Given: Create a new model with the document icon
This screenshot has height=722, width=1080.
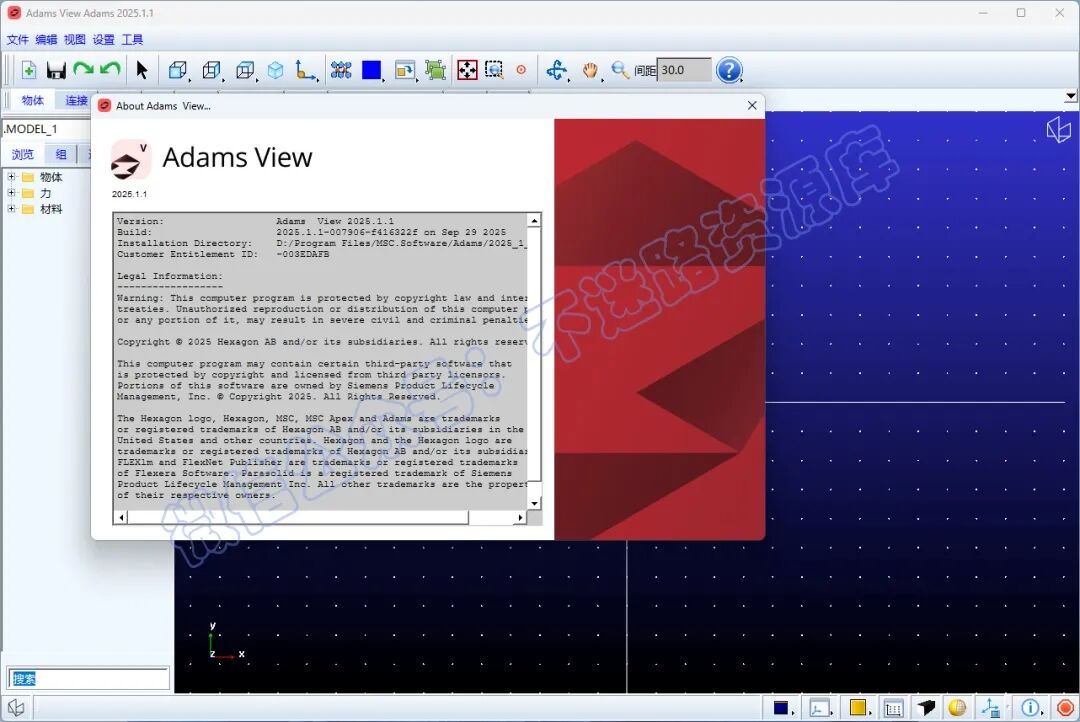Looking at the screenshot, I should pyautogui.click(x=28, y=70).
